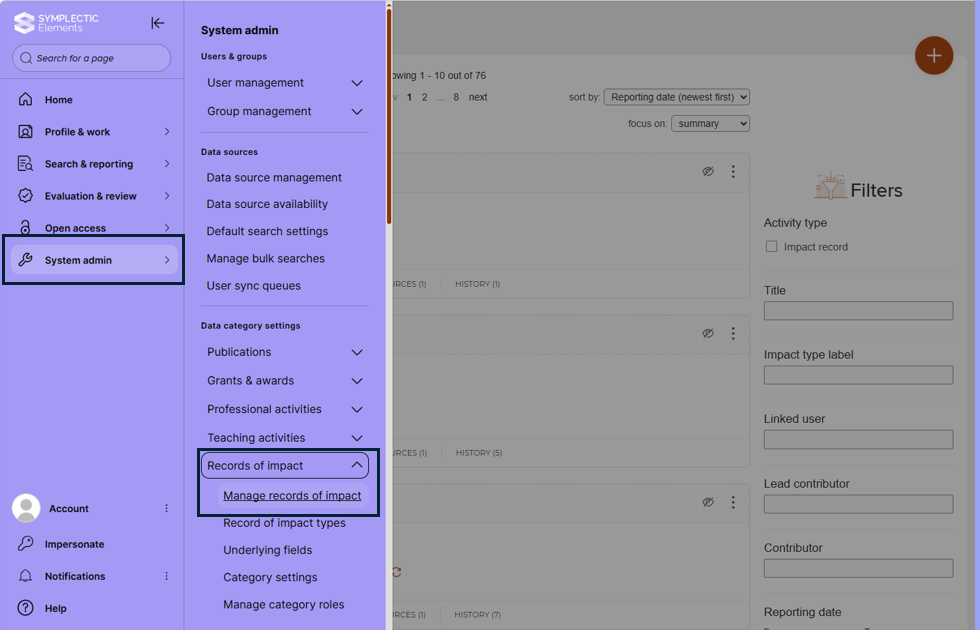Open Default search settings link
The width and height of the screenshot is (980, 630).
pos(267,231)
